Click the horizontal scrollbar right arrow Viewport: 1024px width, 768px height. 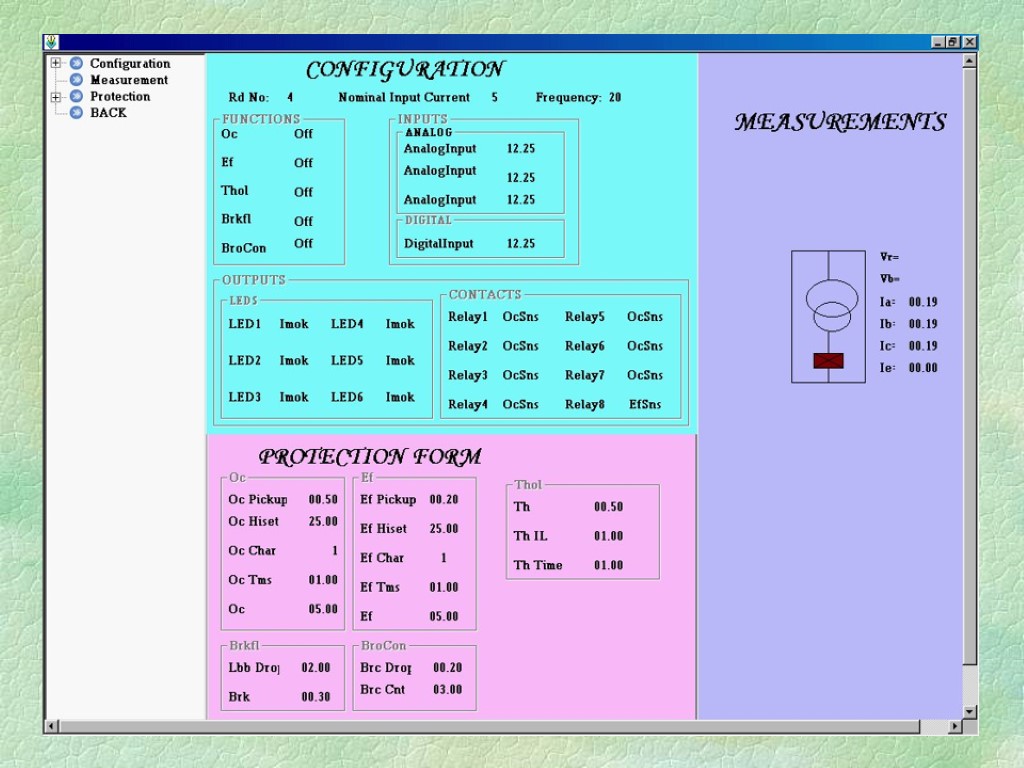[x=955, y=726]
